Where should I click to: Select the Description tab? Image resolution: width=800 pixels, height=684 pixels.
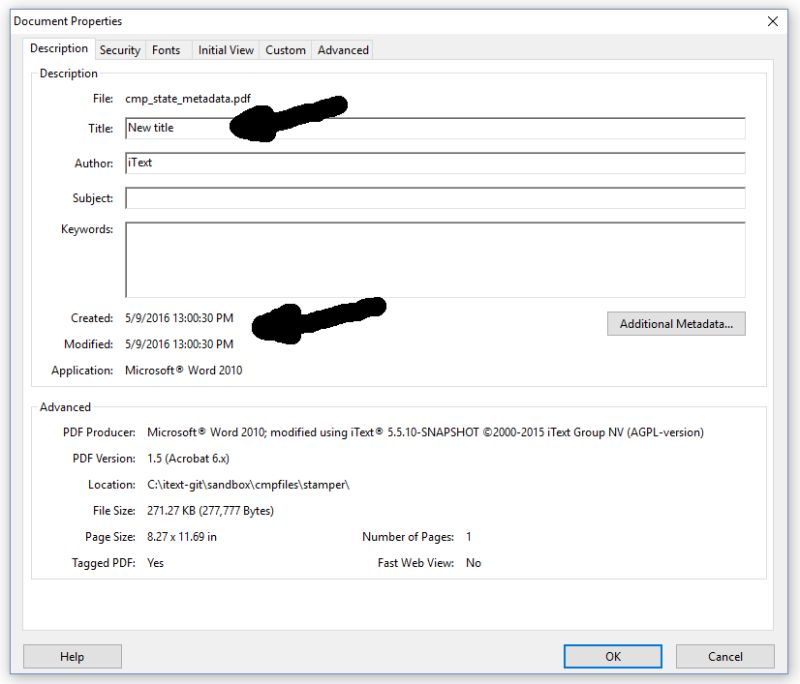[58, 48]
